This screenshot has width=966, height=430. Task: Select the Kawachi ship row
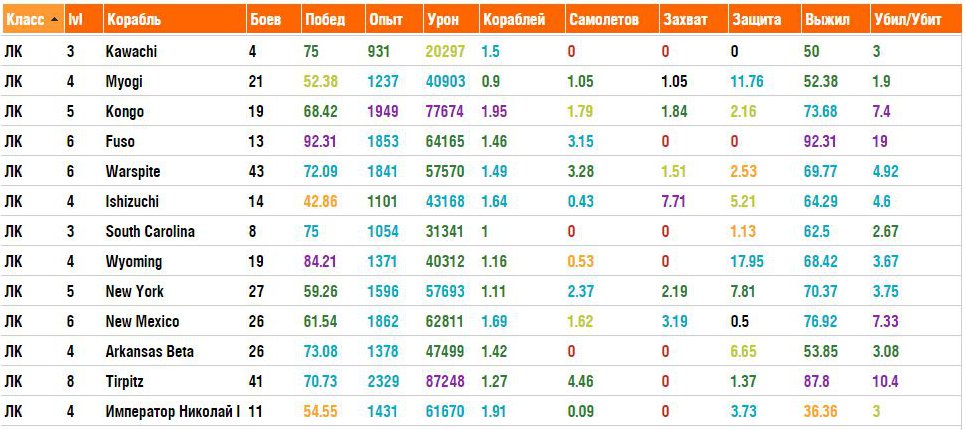click(131, 51)
